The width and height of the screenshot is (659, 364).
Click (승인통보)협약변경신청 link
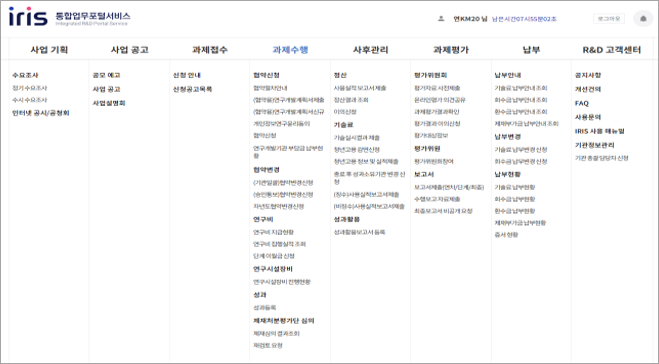(283, 195)
